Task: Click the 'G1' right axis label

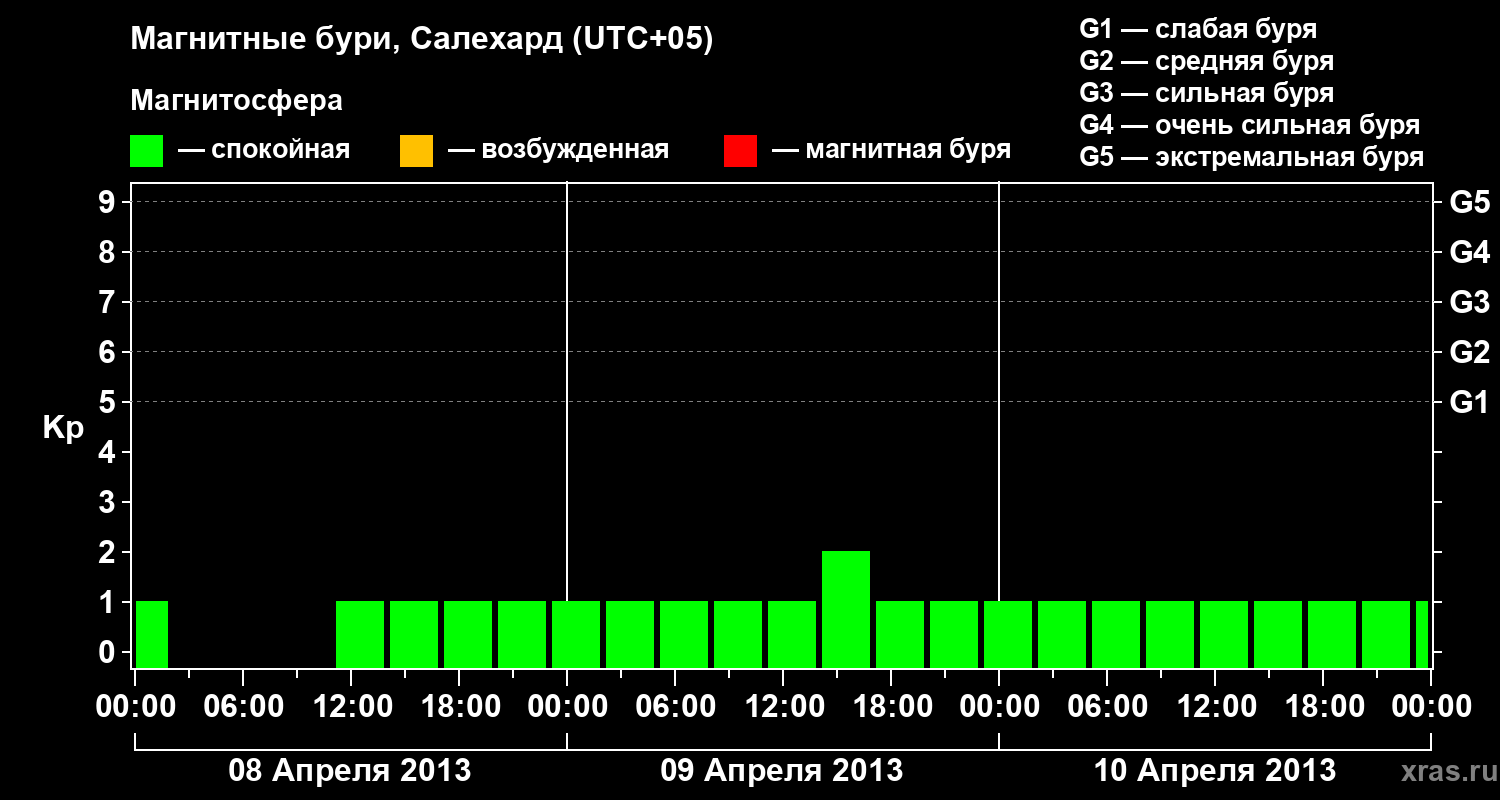Action: tap(1470, 402)
